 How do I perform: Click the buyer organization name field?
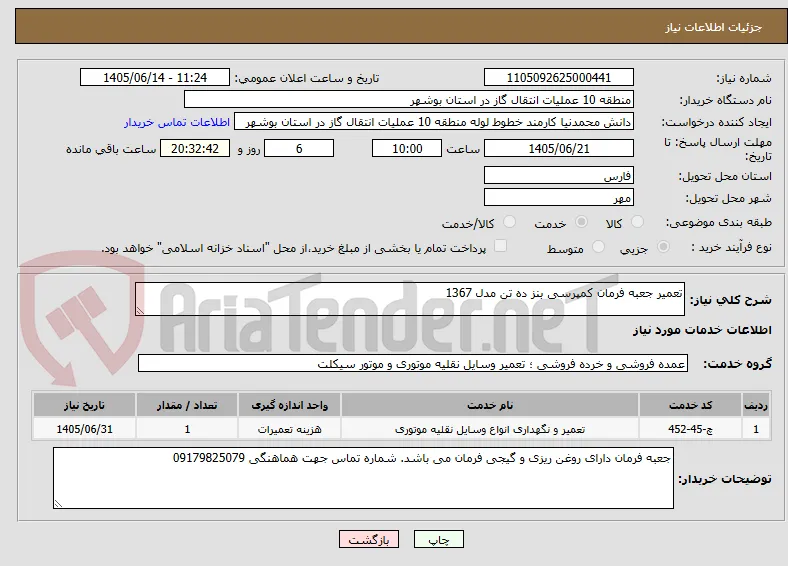[x=409, y=100]
